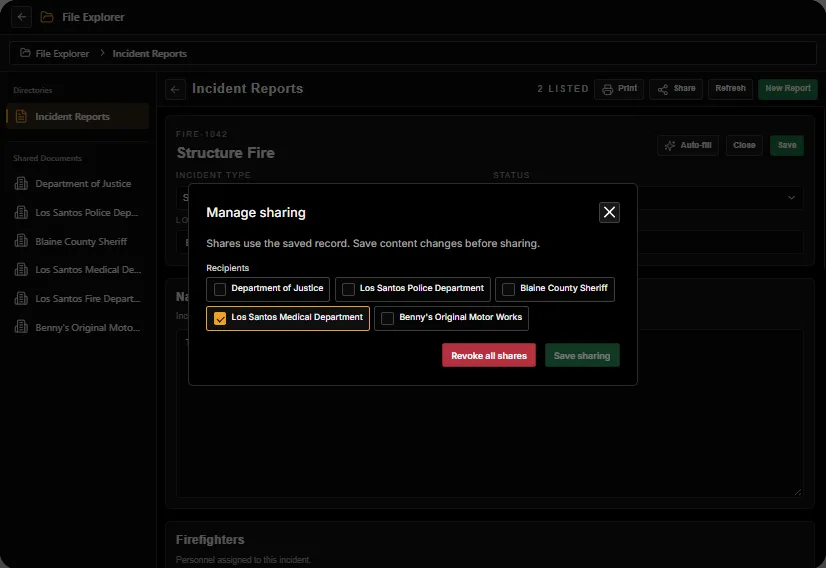
Task: Click the back arrow beside Incident Reports heading
Action: coord(175,90)
